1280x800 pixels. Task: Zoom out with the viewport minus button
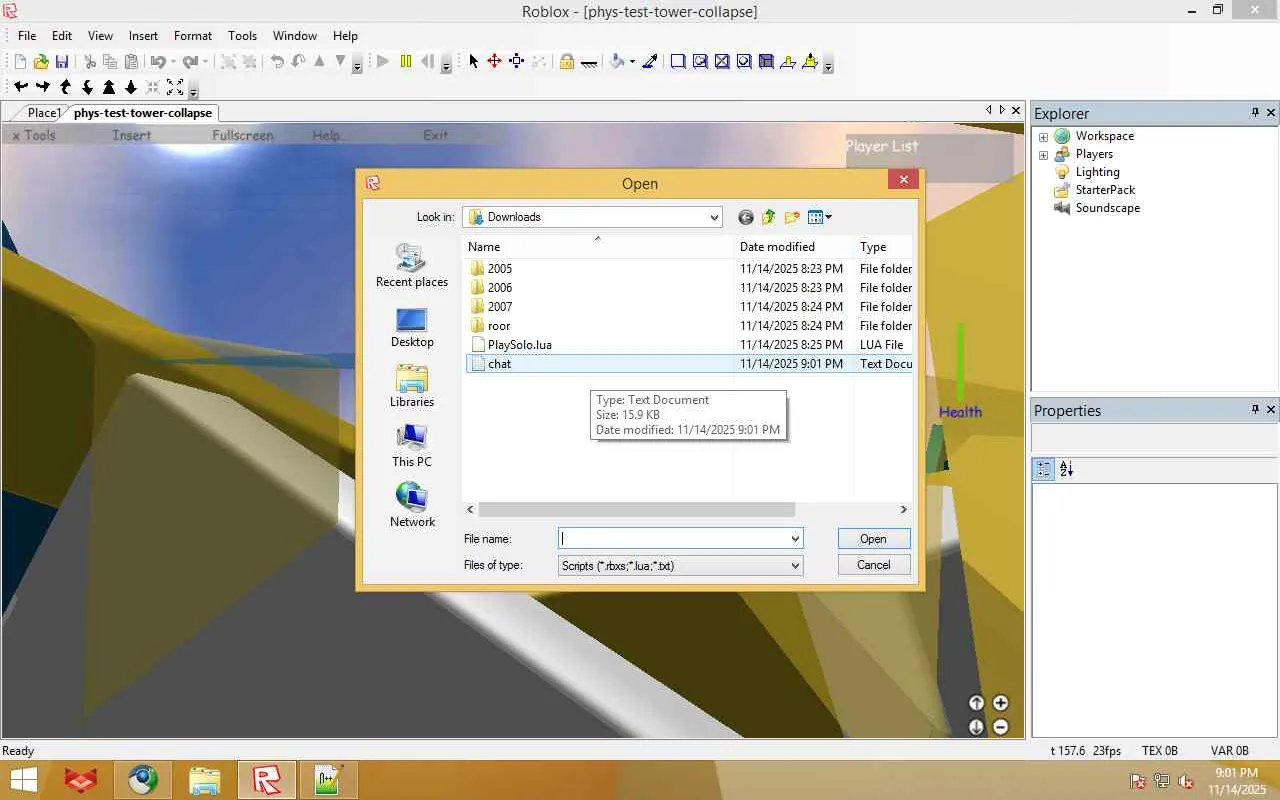[x=1000, y=727]
